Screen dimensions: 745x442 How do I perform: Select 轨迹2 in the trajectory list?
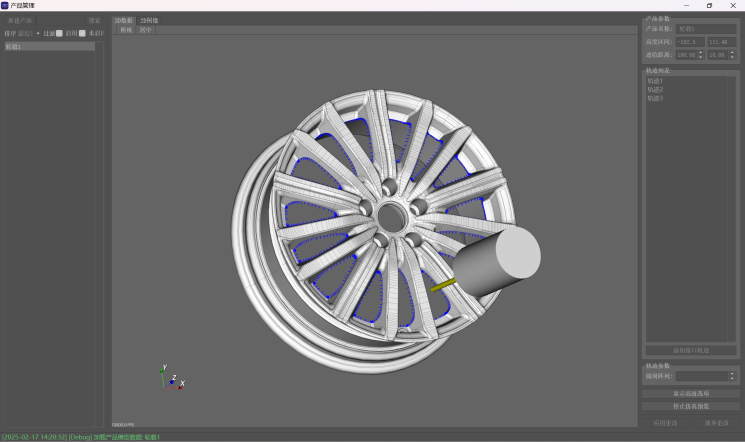point(655,90)
